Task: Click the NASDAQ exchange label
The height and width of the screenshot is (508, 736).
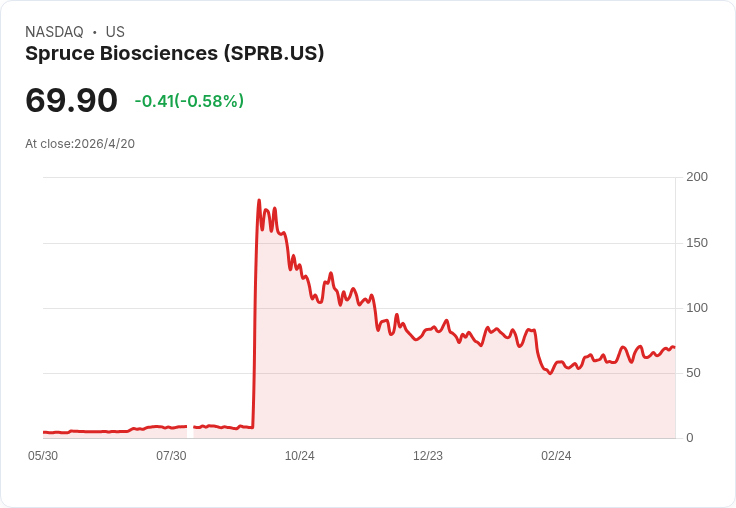Action: [54, 32]
